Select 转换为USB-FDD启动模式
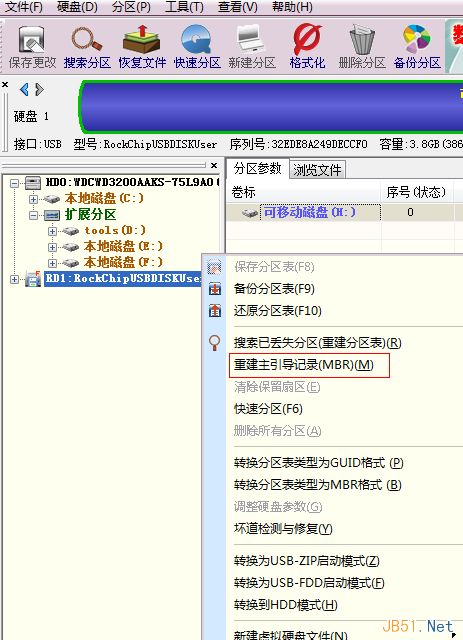463x640 pixels. point(309,583)
